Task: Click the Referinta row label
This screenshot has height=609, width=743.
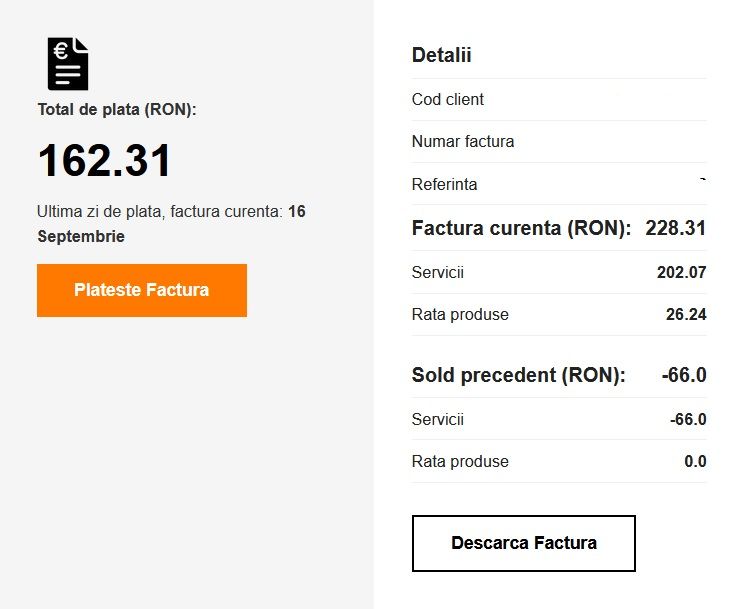Action: (445, 185)
